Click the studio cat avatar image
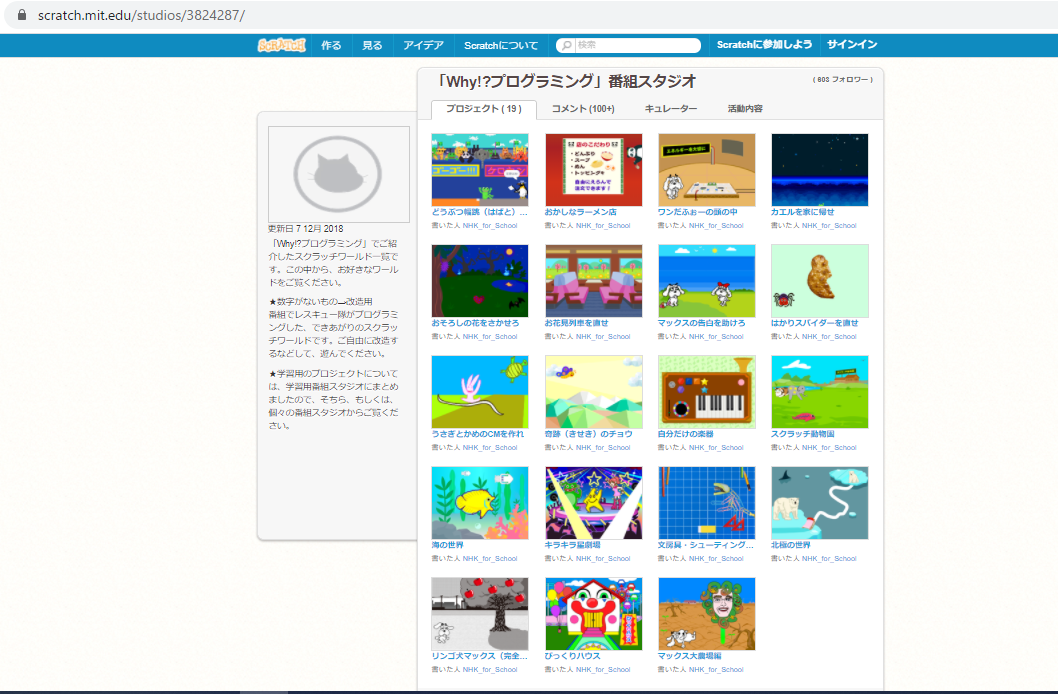The height and width of the screenshot is (694, 1058). tap(338, 174)
